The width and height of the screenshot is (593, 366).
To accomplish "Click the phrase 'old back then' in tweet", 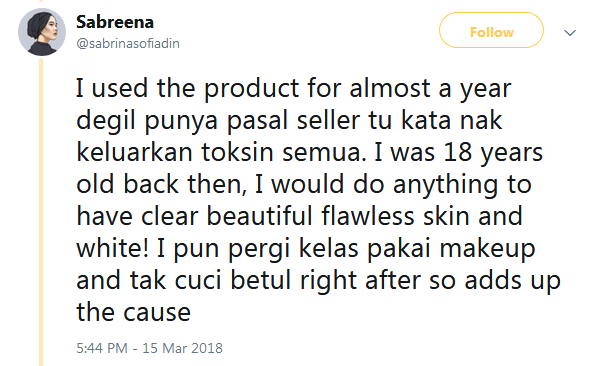I will [161, 185].
